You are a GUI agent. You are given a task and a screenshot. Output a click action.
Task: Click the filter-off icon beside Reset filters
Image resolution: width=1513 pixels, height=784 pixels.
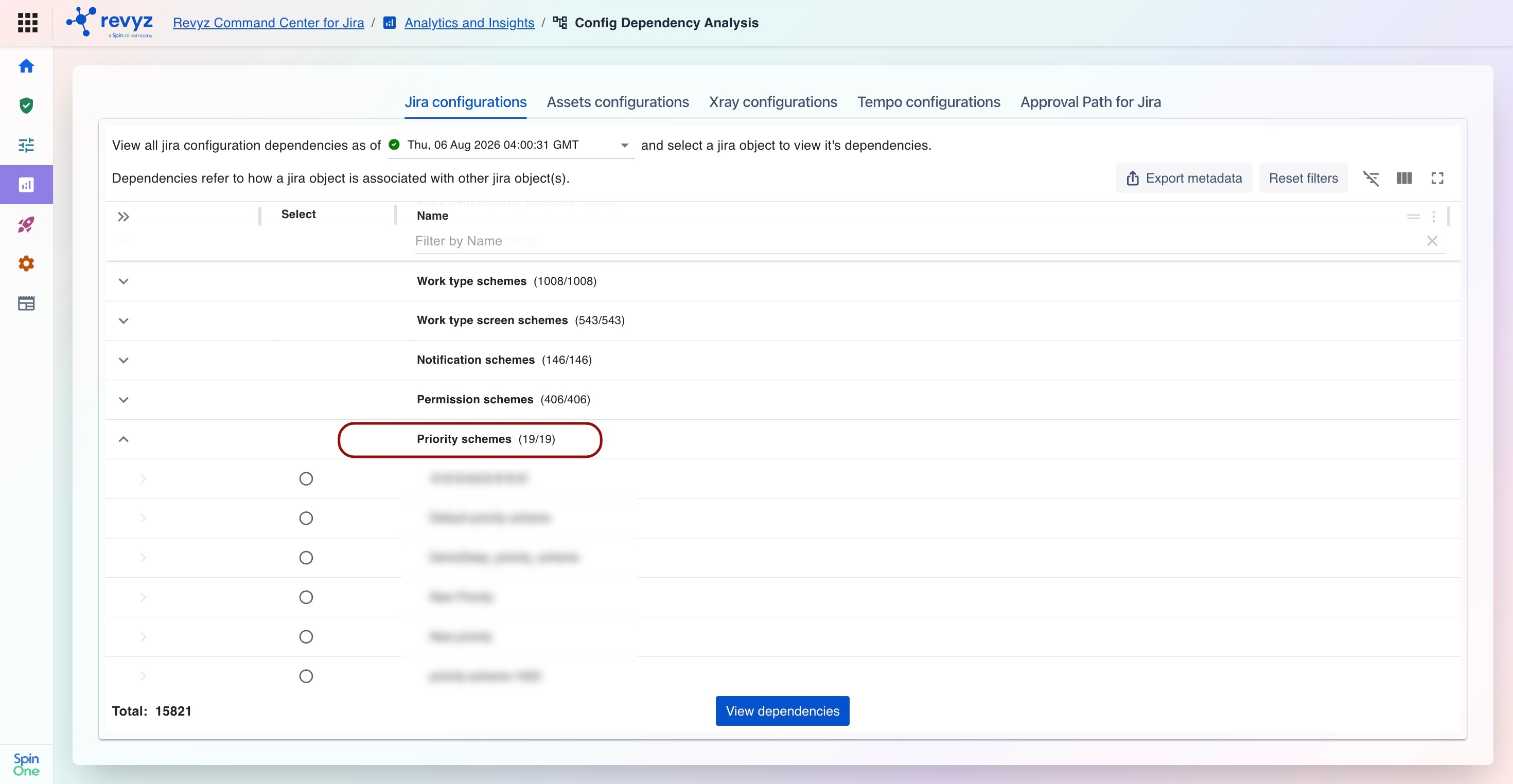tap(1371, 178)
